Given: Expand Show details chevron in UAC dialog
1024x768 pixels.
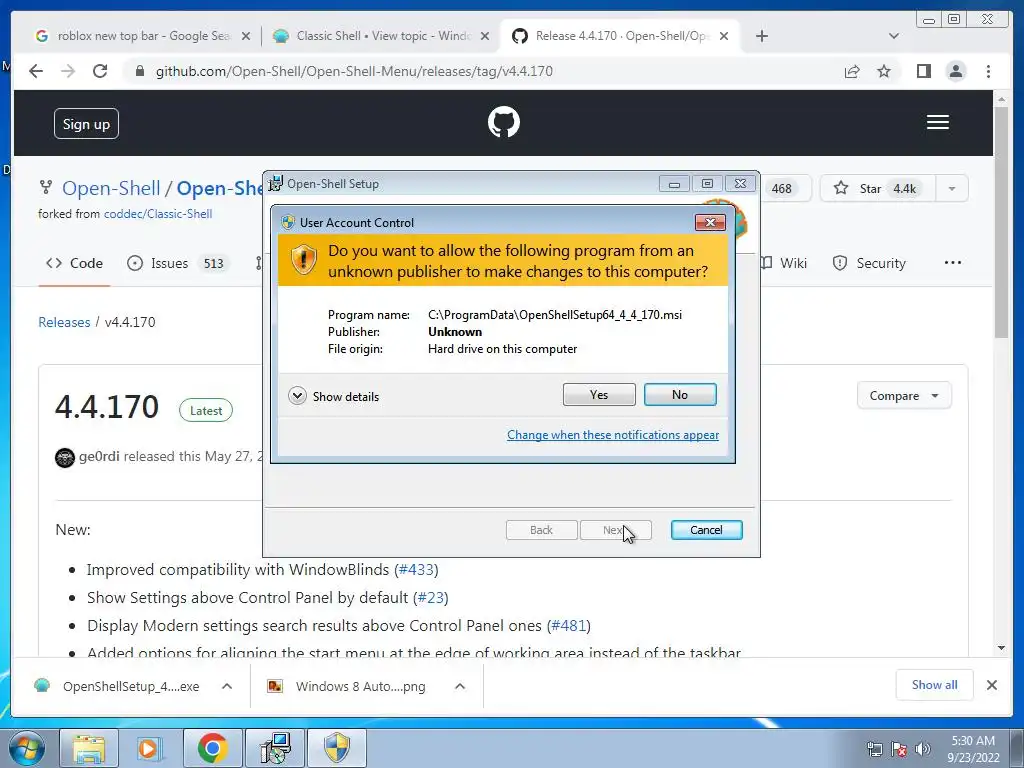Looking at the screenshot, I should tap(297, 396).
